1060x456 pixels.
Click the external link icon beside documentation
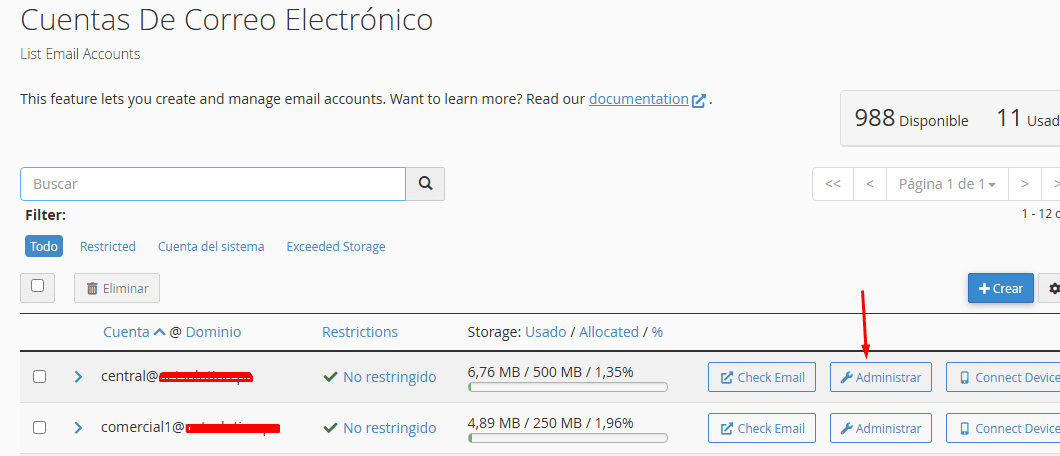coord(699,100)
